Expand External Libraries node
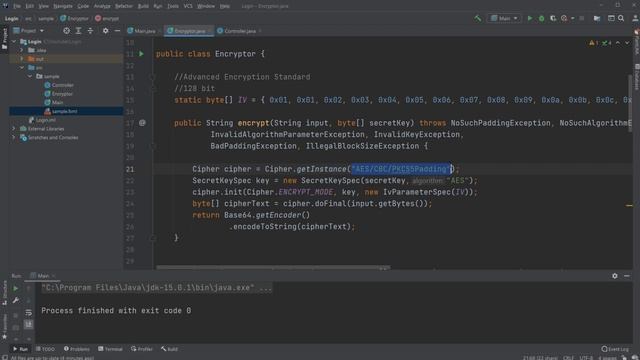This screenshot has width=640, height=360. tap(14, 129)
